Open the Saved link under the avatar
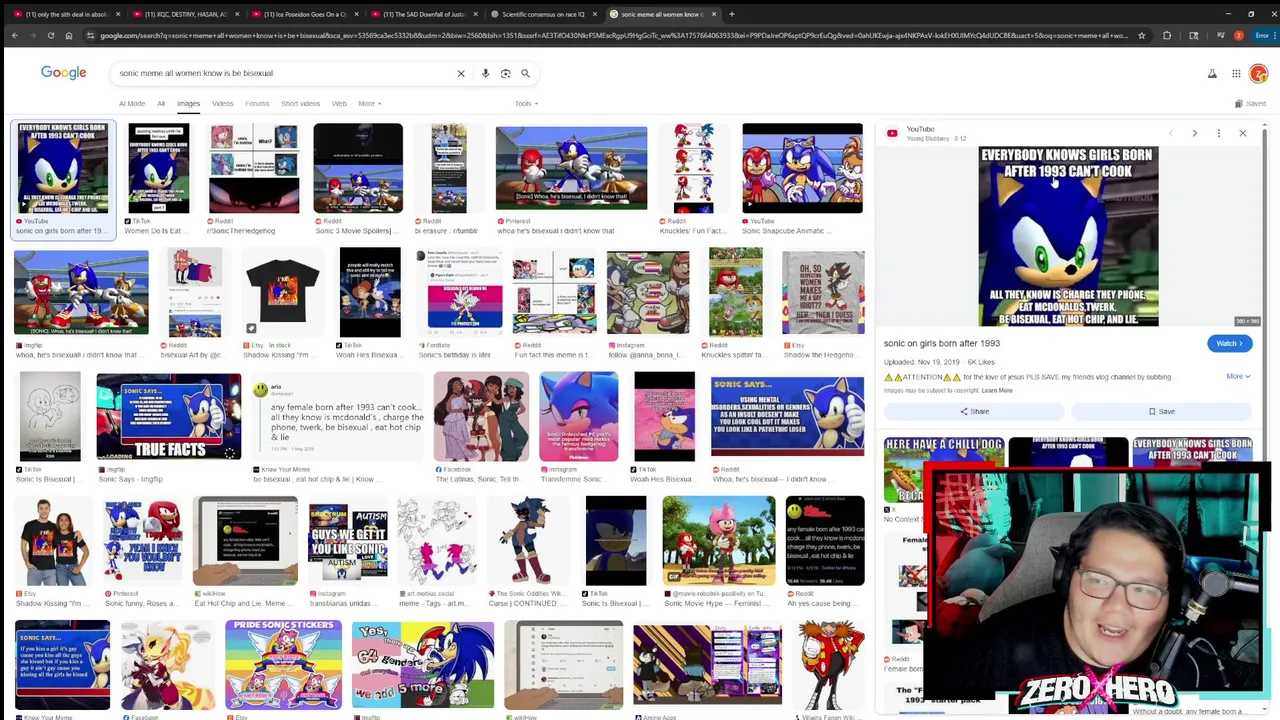 (1250, 103)
